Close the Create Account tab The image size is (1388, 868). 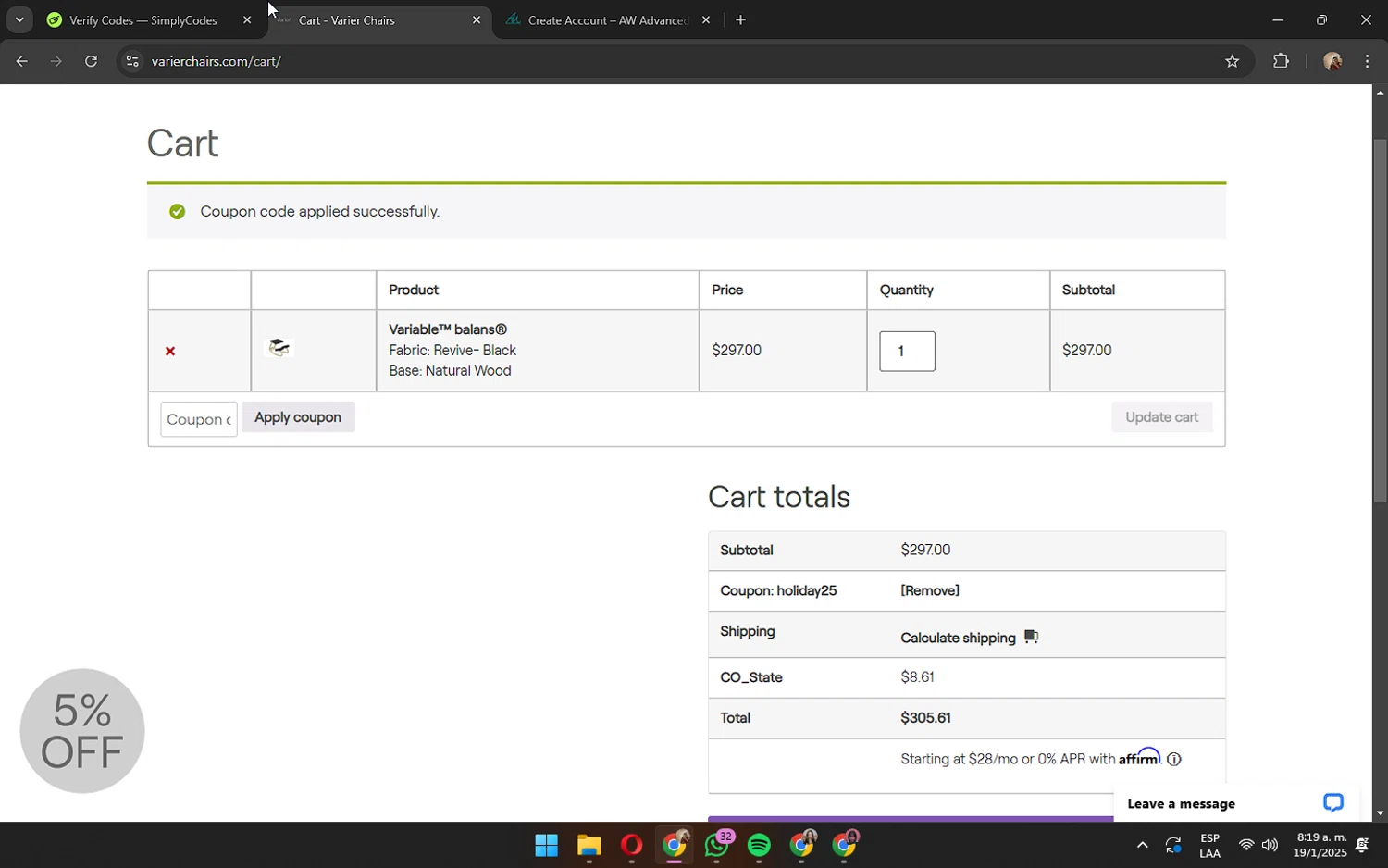(706, 20)
